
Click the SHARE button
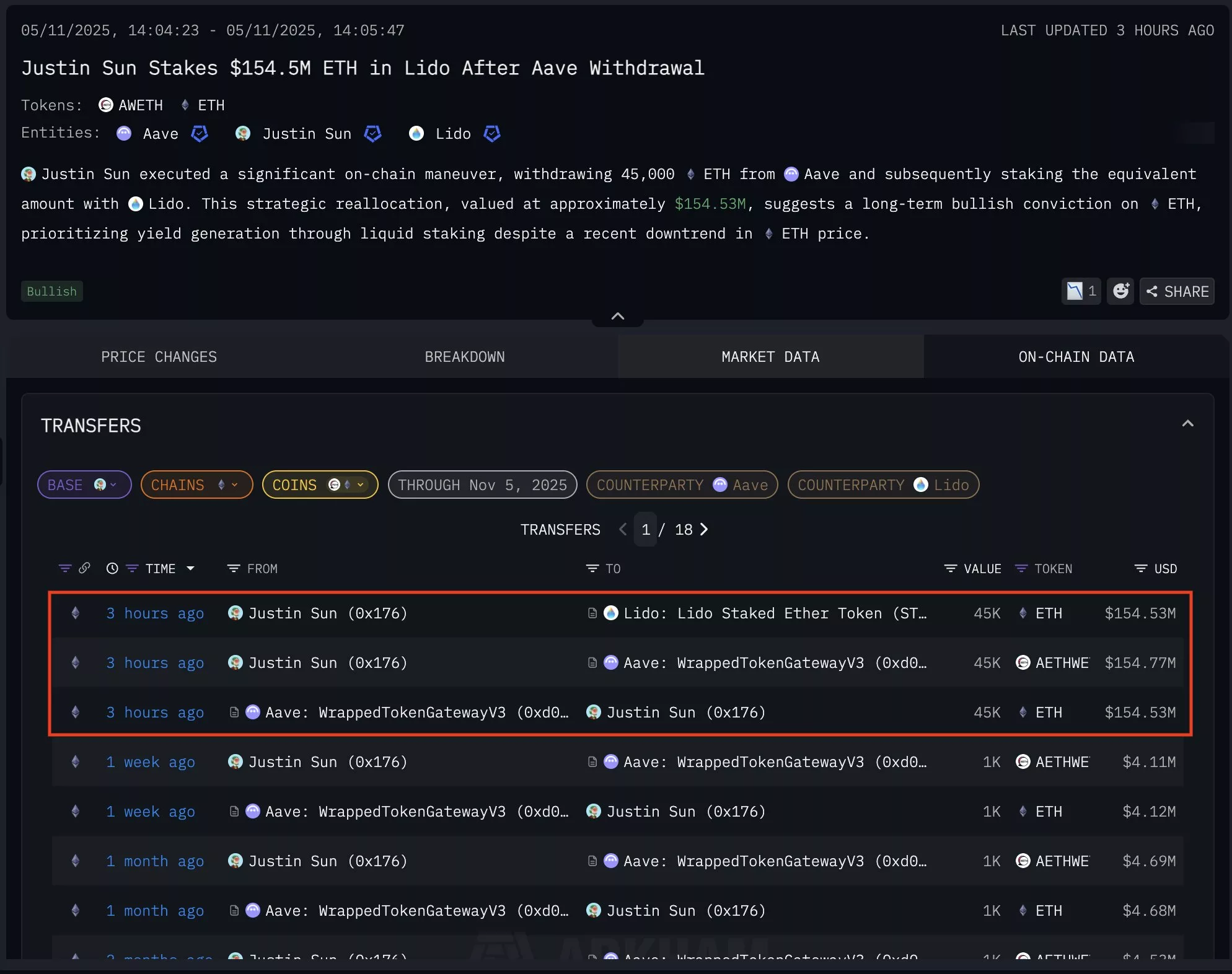click(x=1177, y=291)
